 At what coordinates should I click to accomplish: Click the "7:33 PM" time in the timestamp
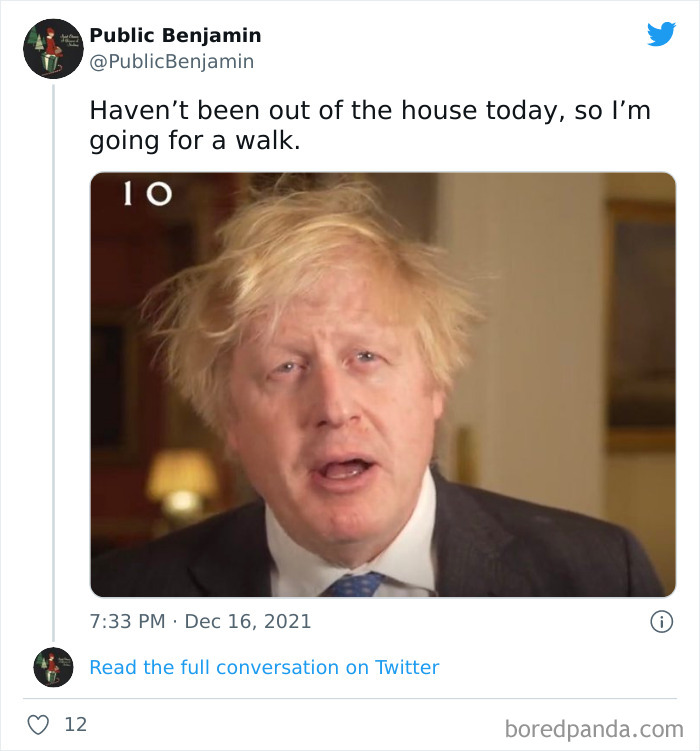tap(127, 621)
